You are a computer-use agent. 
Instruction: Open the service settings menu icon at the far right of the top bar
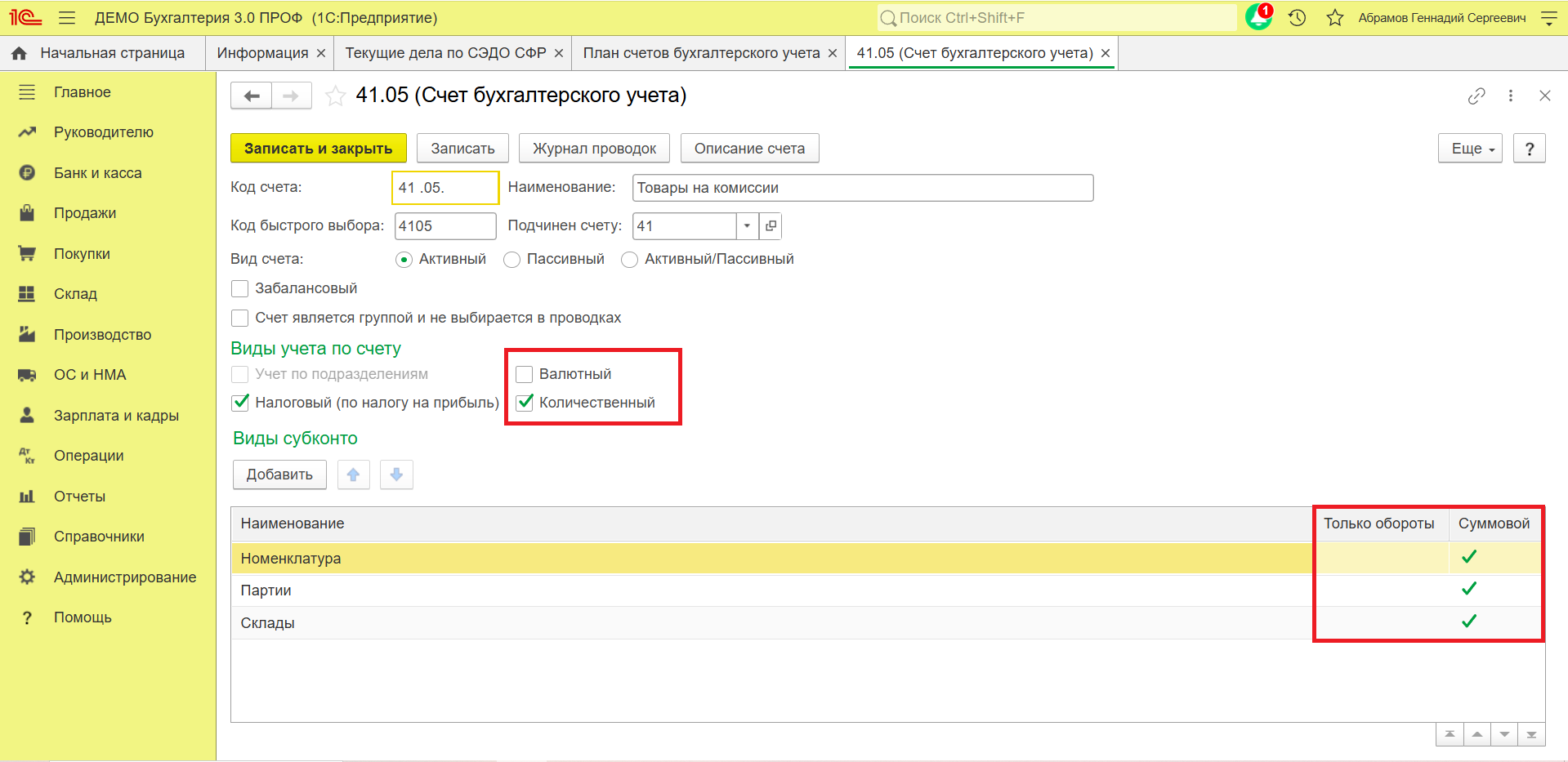pos(1548,18)
